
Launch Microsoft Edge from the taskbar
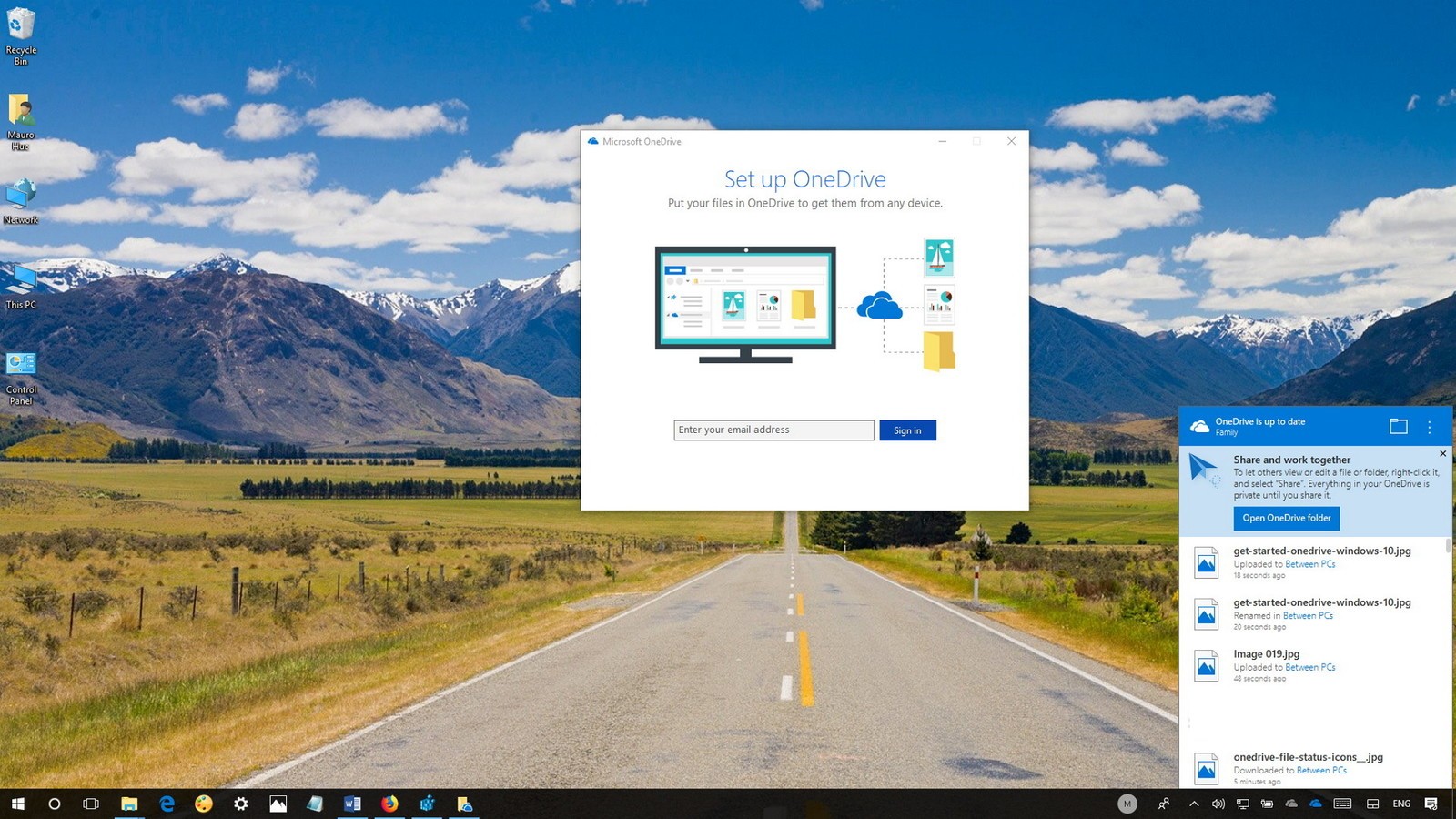pos(167,804)
